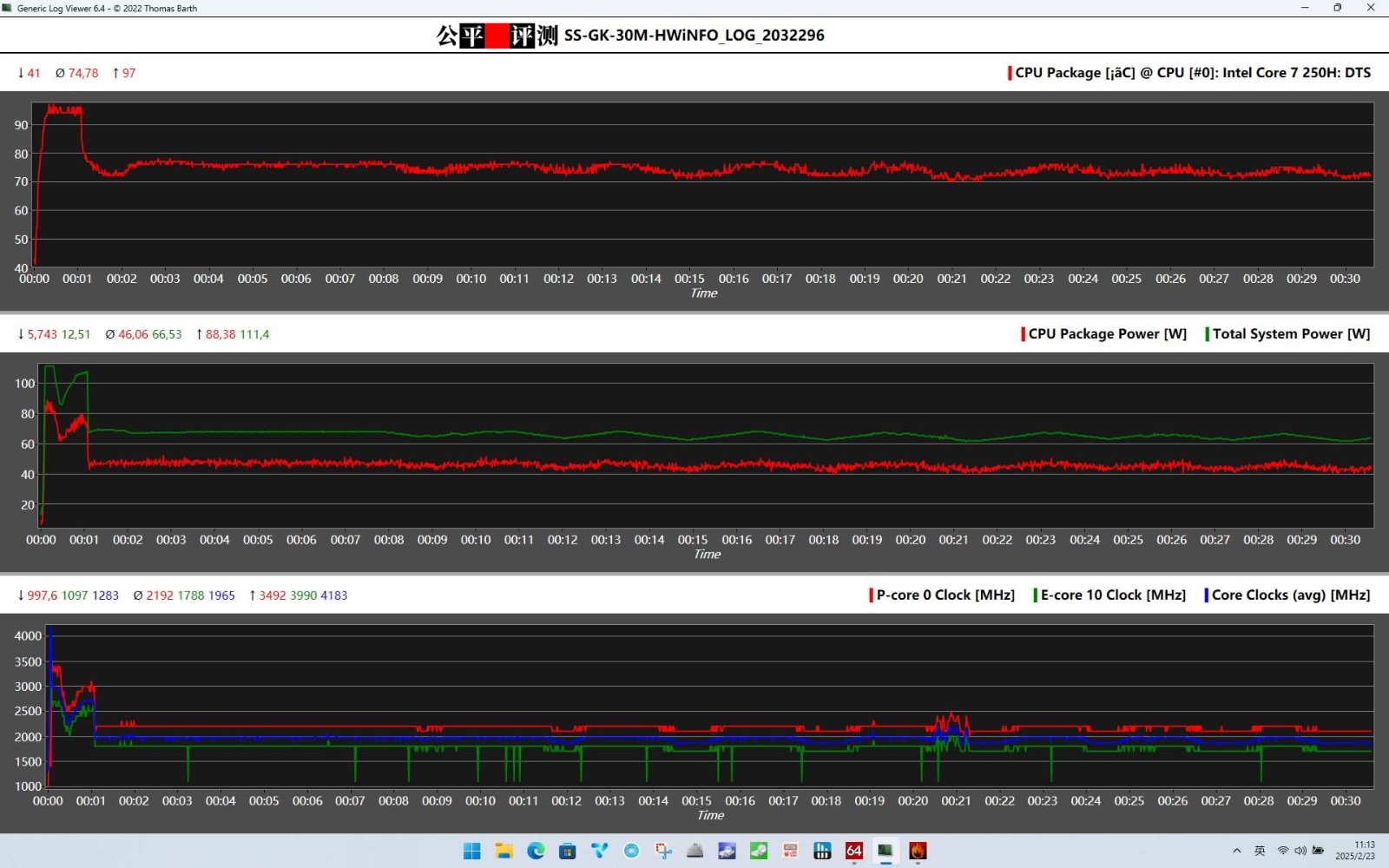This screenshot has height=868, width=1389.
Task: Click the temperature maximum value 97
Action: (x=128, y=73)
